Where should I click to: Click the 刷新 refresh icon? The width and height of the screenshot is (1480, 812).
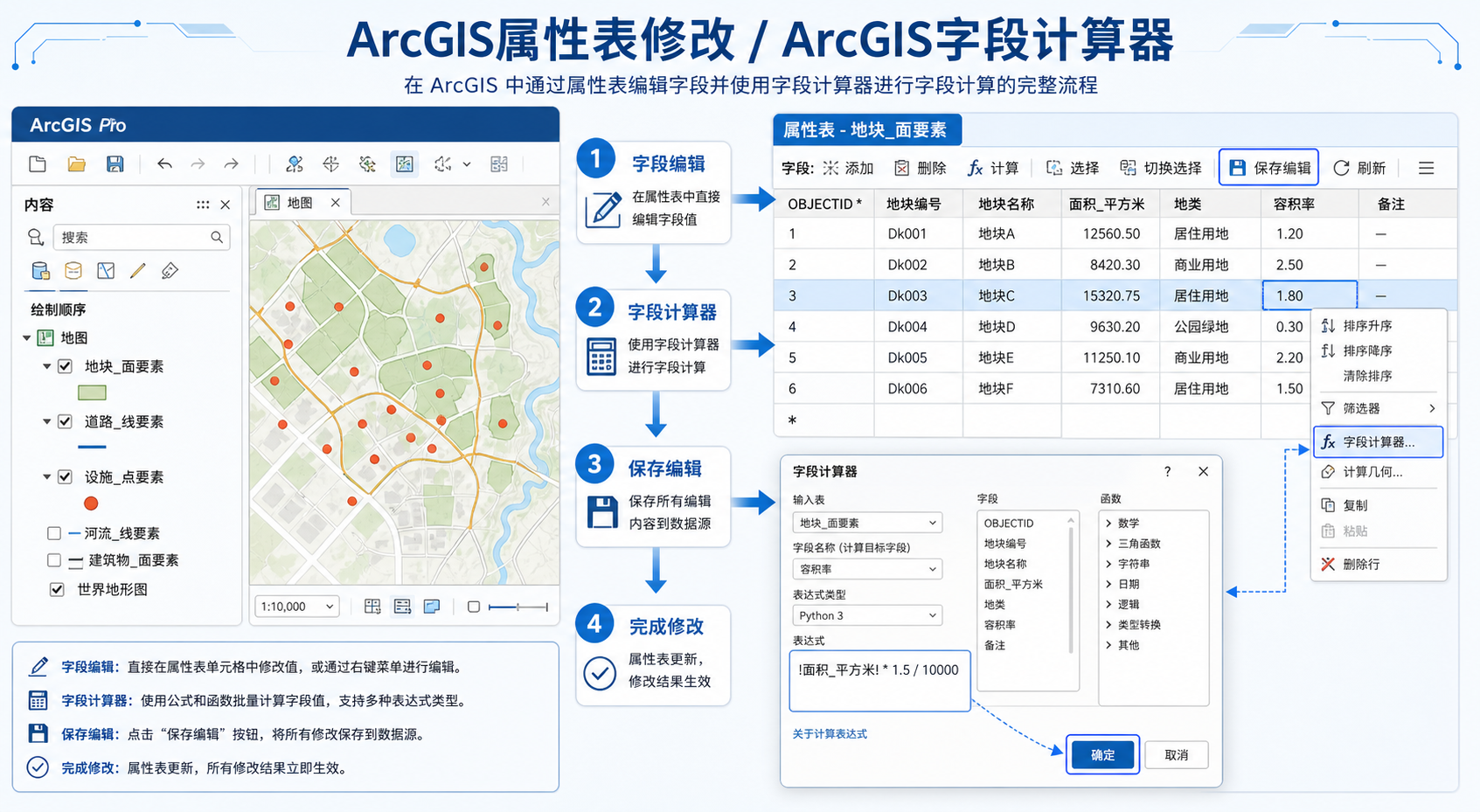click(1341, 168)
